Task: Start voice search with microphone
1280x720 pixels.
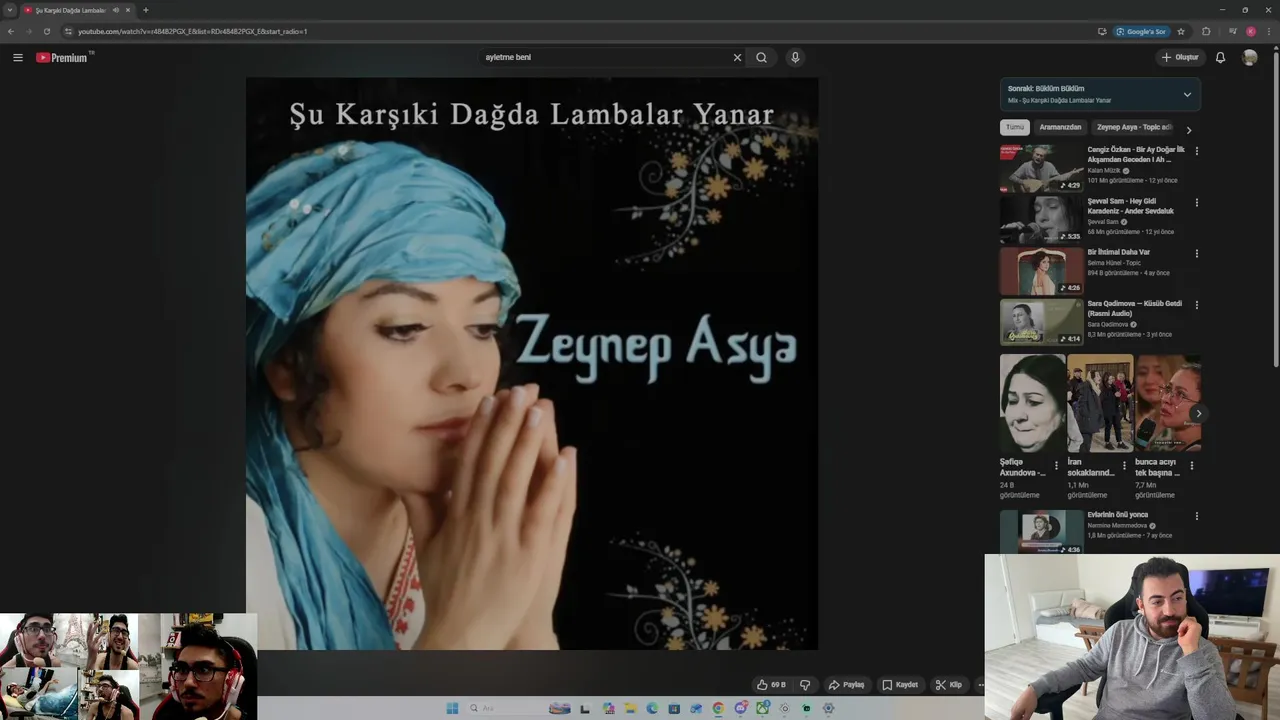Action: (795, 57)
